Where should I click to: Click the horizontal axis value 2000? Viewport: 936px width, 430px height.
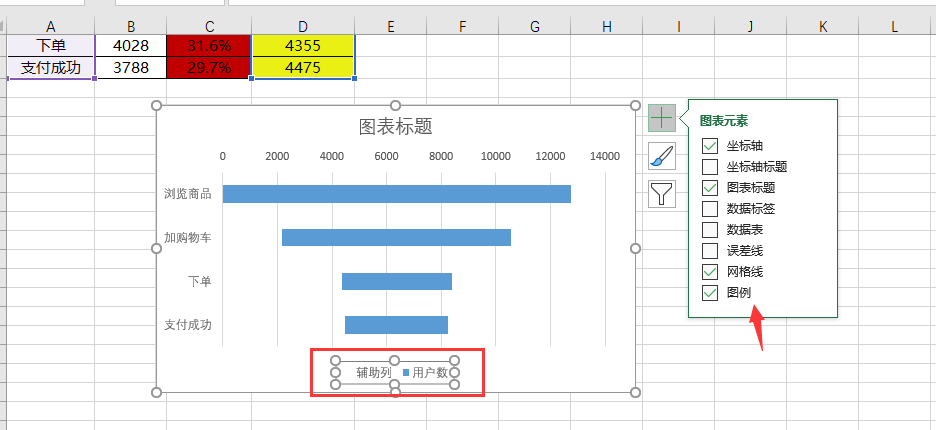coord(277,156)
